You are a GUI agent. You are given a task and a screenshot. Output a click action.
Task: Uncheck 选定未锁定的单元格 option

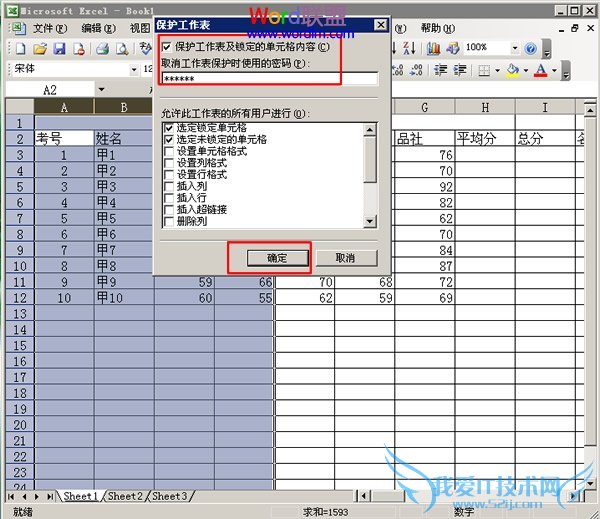(169, 140)
